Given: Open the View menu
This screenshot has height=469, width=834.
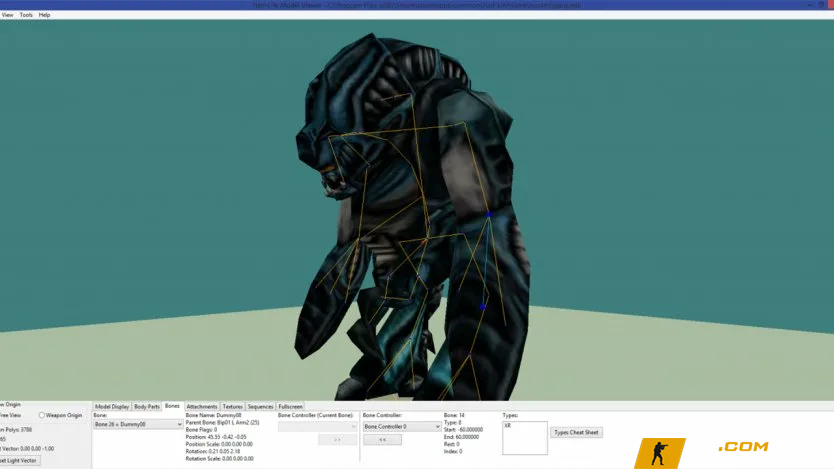Looking at the screenshot, I should point(7,15).
